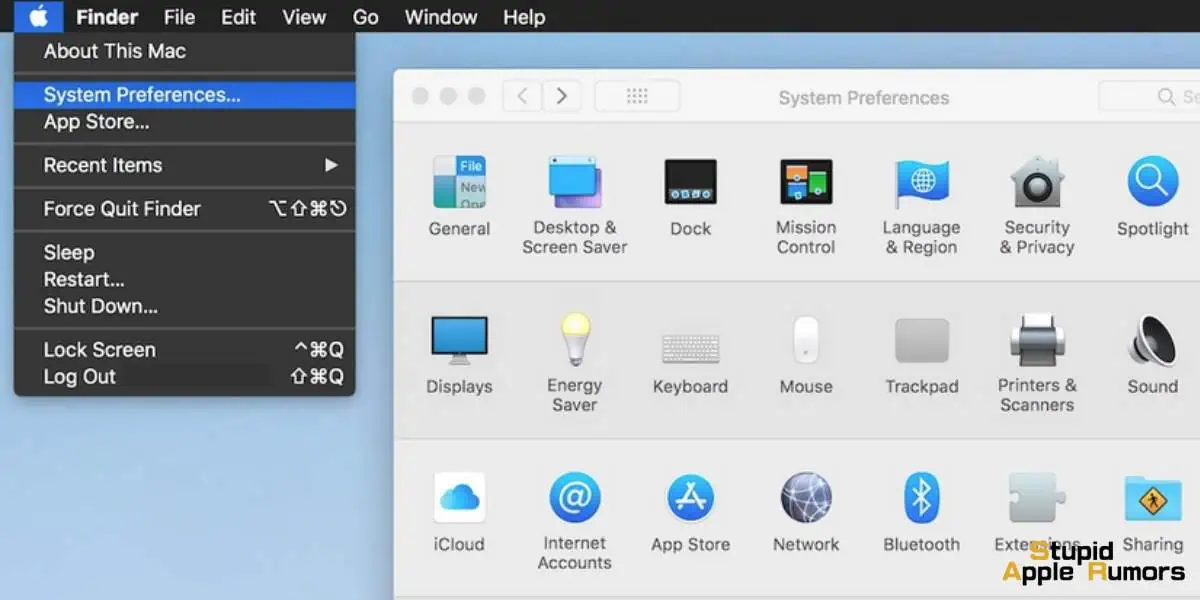The image size is (1200, 600).
Task: Open the Displays preferences pane
Action: [x=459, y=355]
